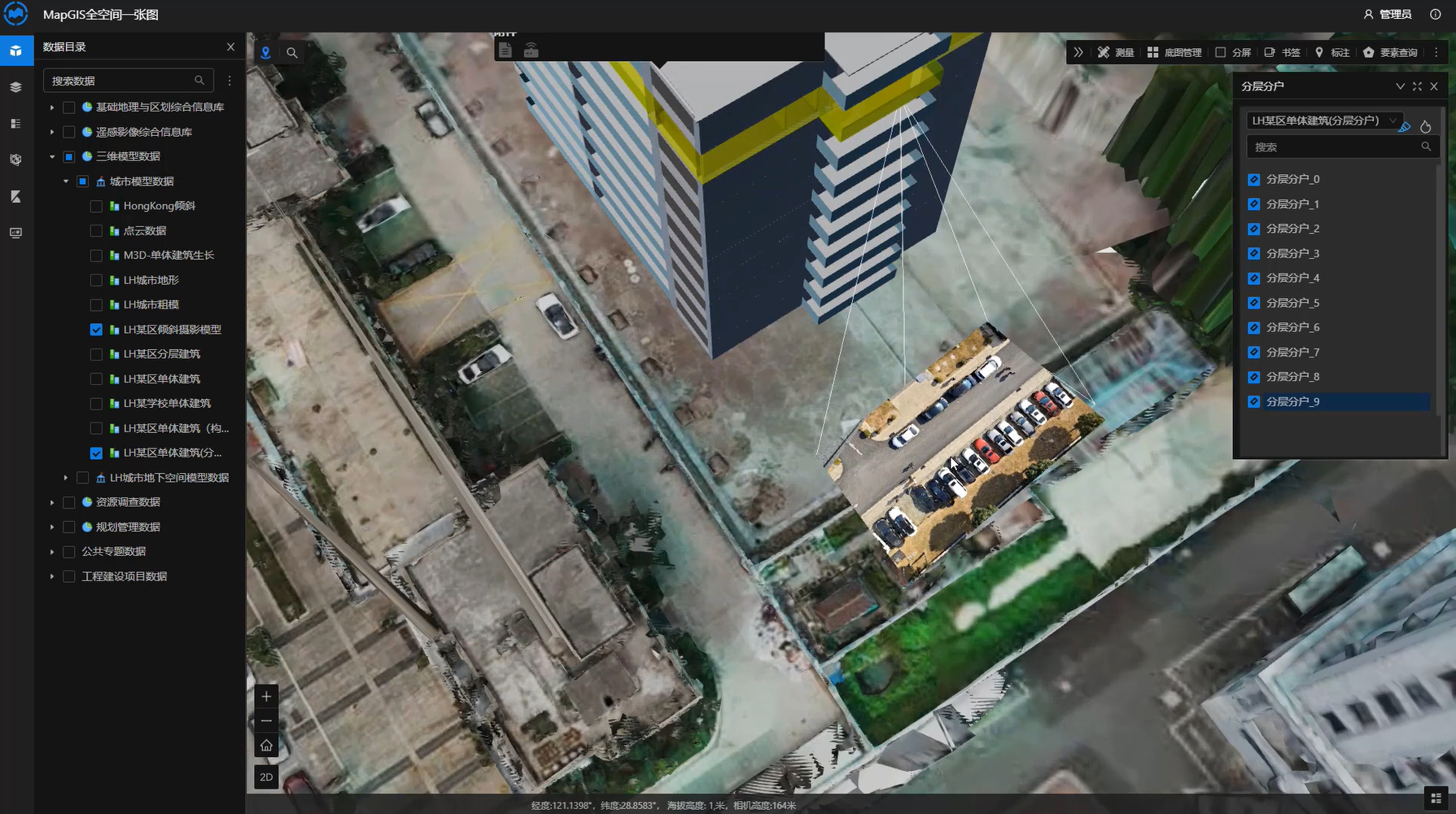Check the LH城市地形 layer checkbox
The image size is (1456, 814).
pos(96,280)
